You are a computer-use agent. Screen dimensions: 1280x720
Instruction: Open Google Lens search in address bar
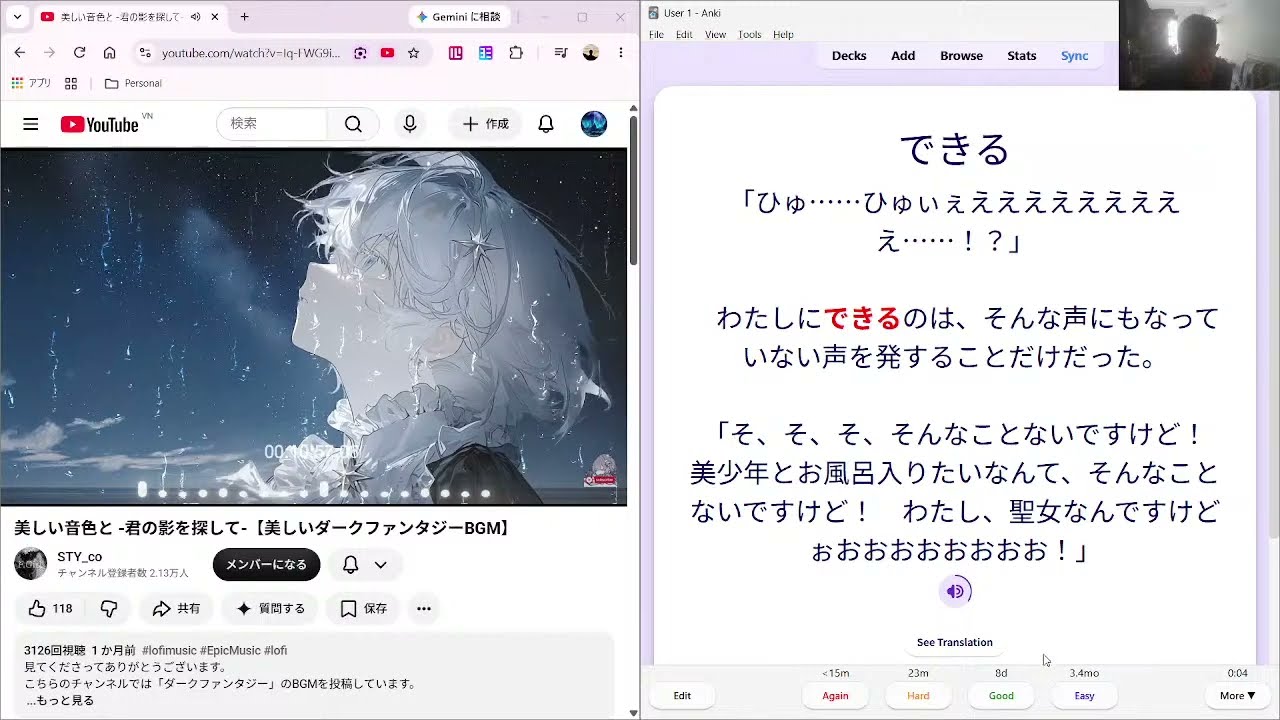coord(360,53)
